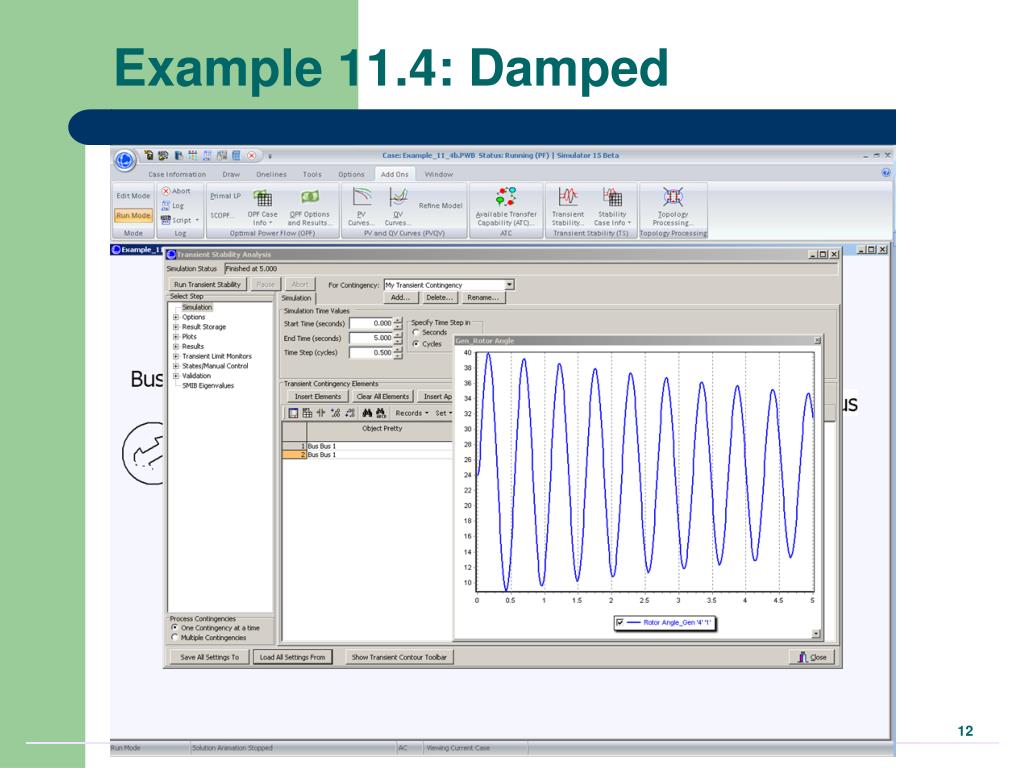Open the PowerWorld application orb menu
Image resolution: width=1024 pixels, height=768 pixels.
click(x=125, y=160)
